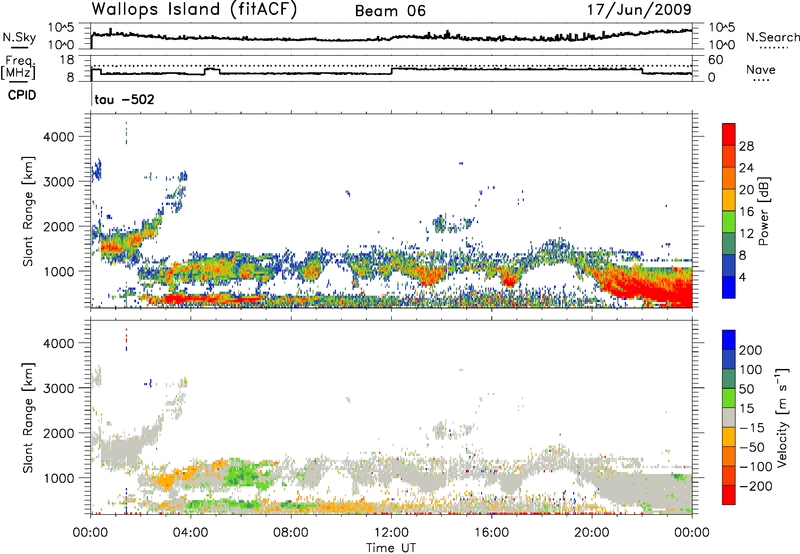This screenshot has height=554, width=800.
Task: Click the 'Time UT' axis title
Action: [x=391, y=548]
